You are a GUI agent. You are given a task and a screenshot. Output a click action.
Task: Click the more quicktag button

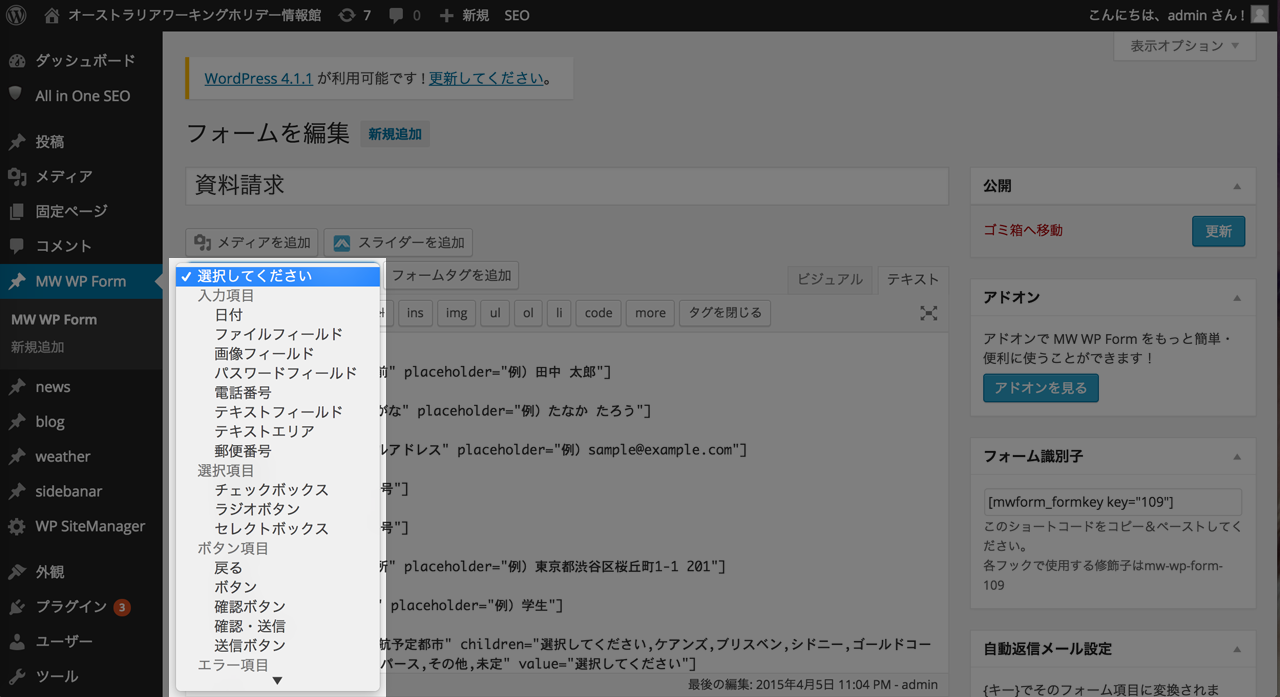click(x=650, y=313)
